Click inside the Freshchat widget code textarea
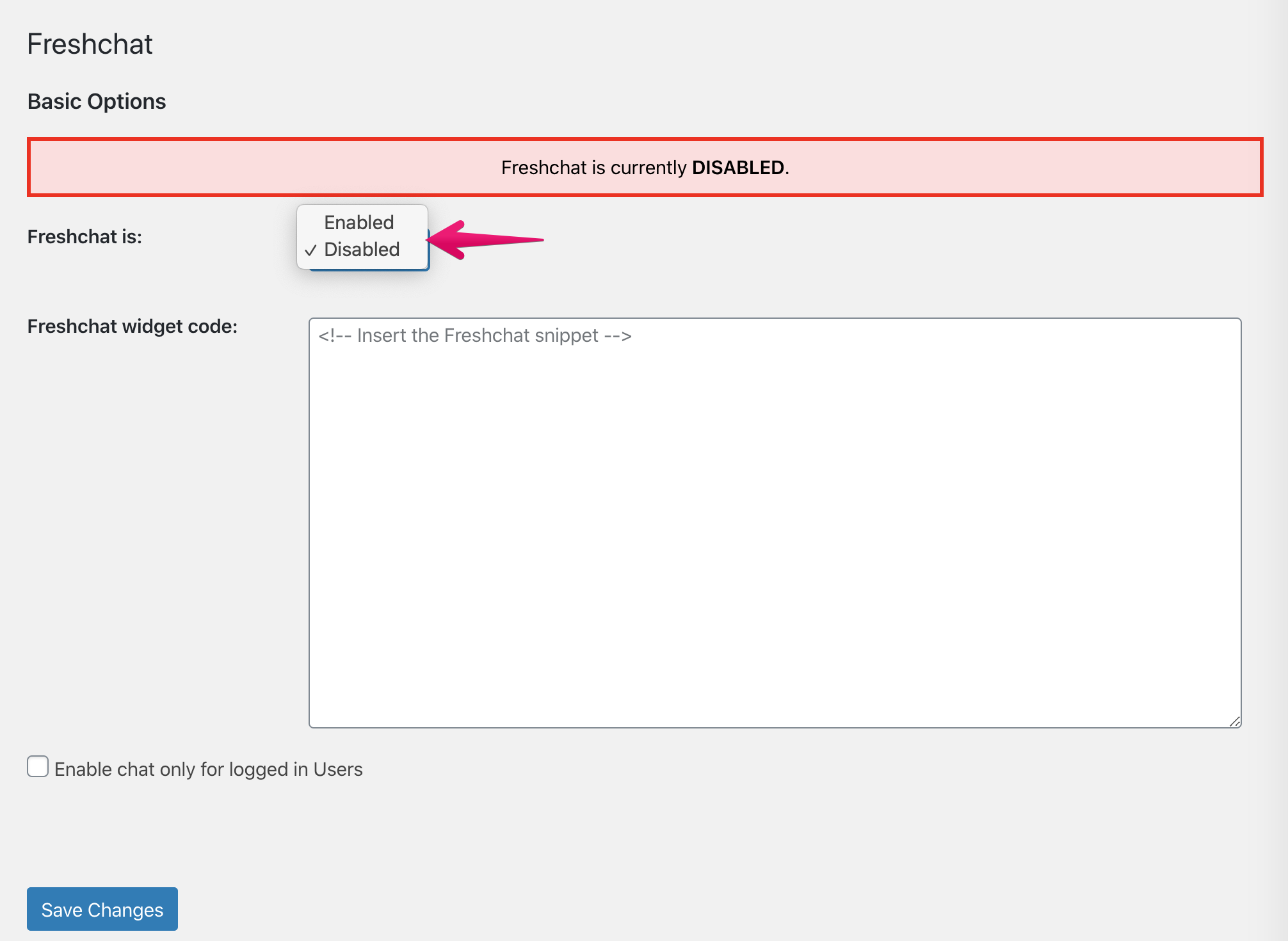1288x941 pixels. point(775,523)
